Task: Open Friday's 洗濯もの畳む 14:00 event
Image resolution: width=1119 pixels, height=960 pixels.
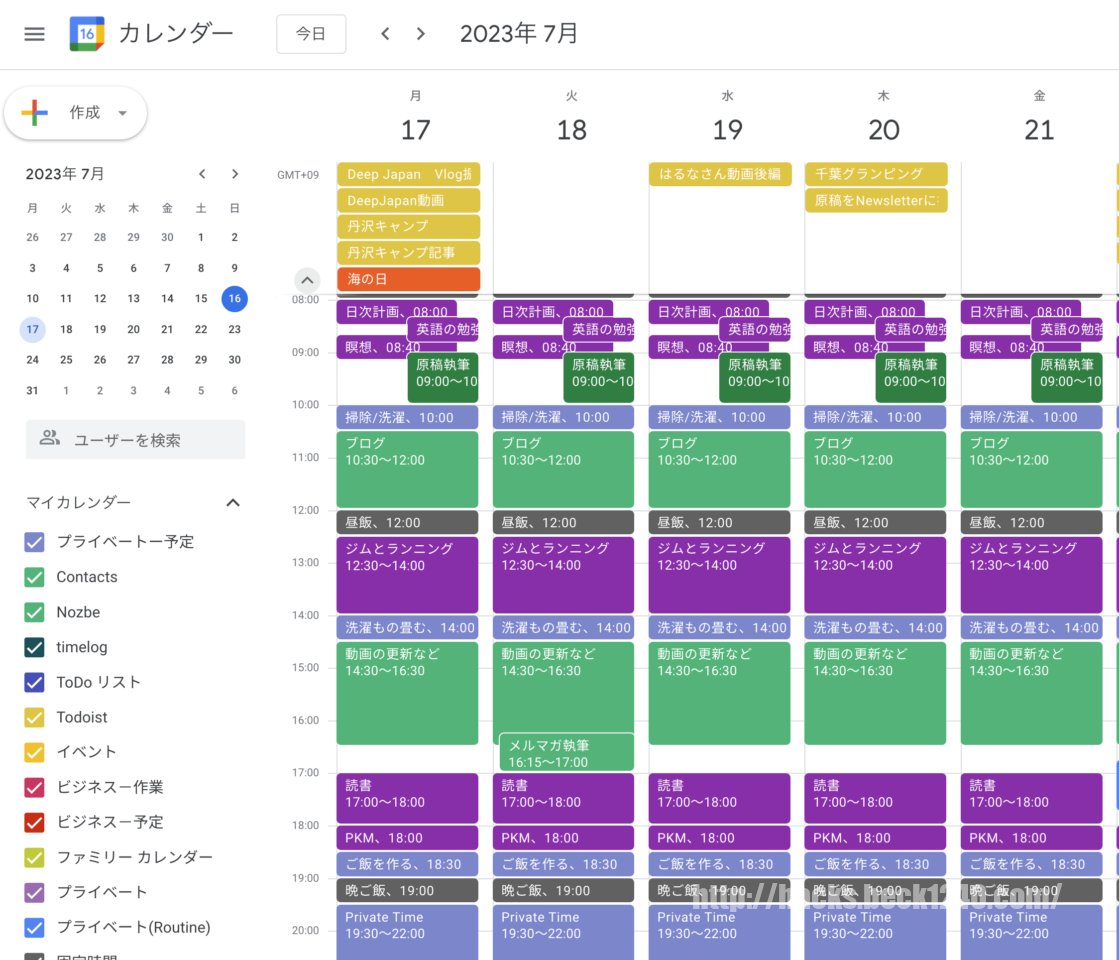Action: click(x=1031, y=628)
